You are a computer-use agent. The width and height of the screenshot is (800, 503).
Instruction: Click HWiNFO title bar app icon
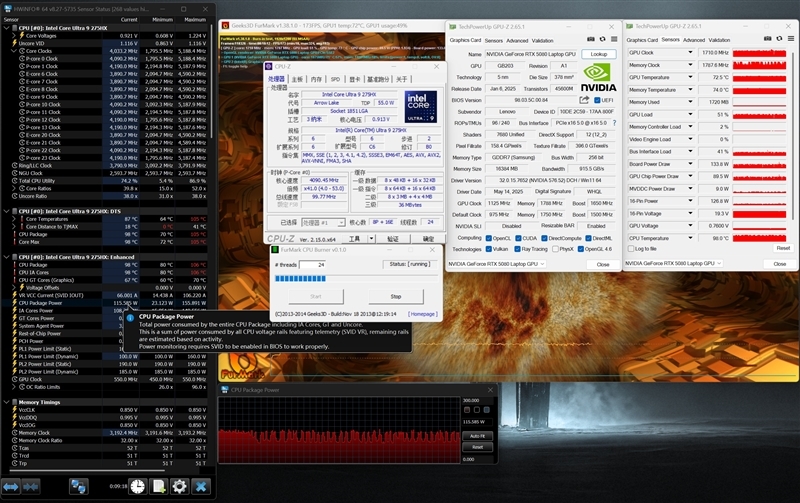pos(7,9)
